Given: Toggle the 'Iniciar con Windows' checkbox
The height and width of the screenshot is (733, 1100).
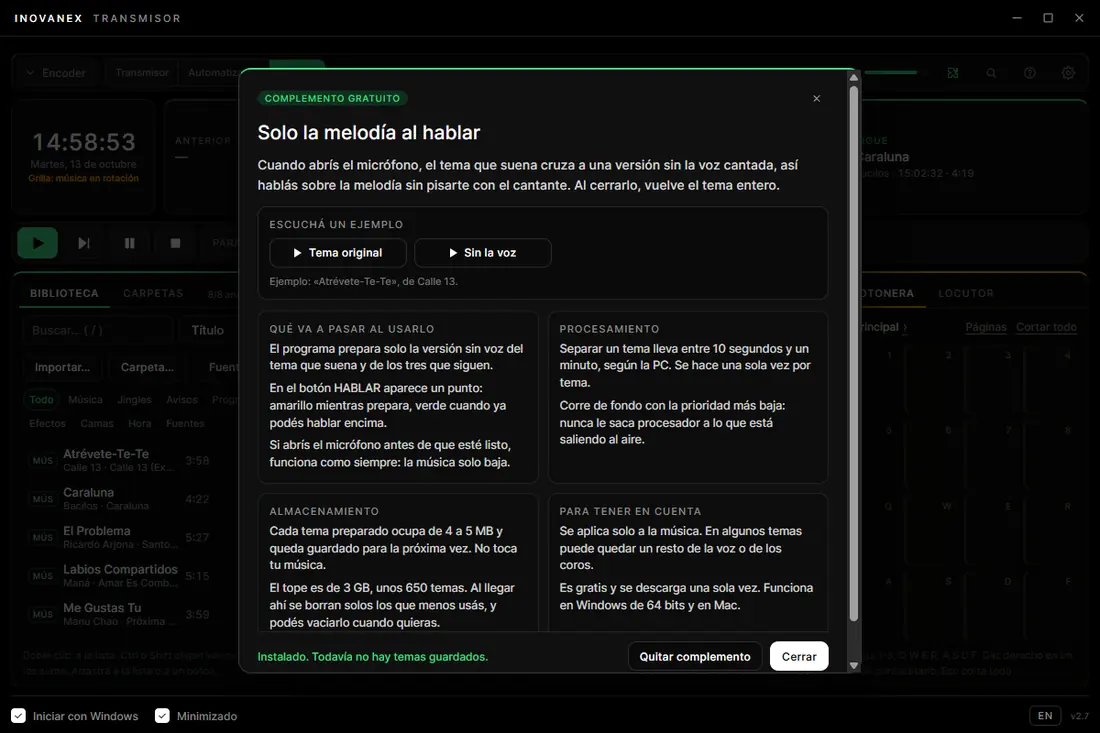Looking at the screenshot, I should (19, 715).
